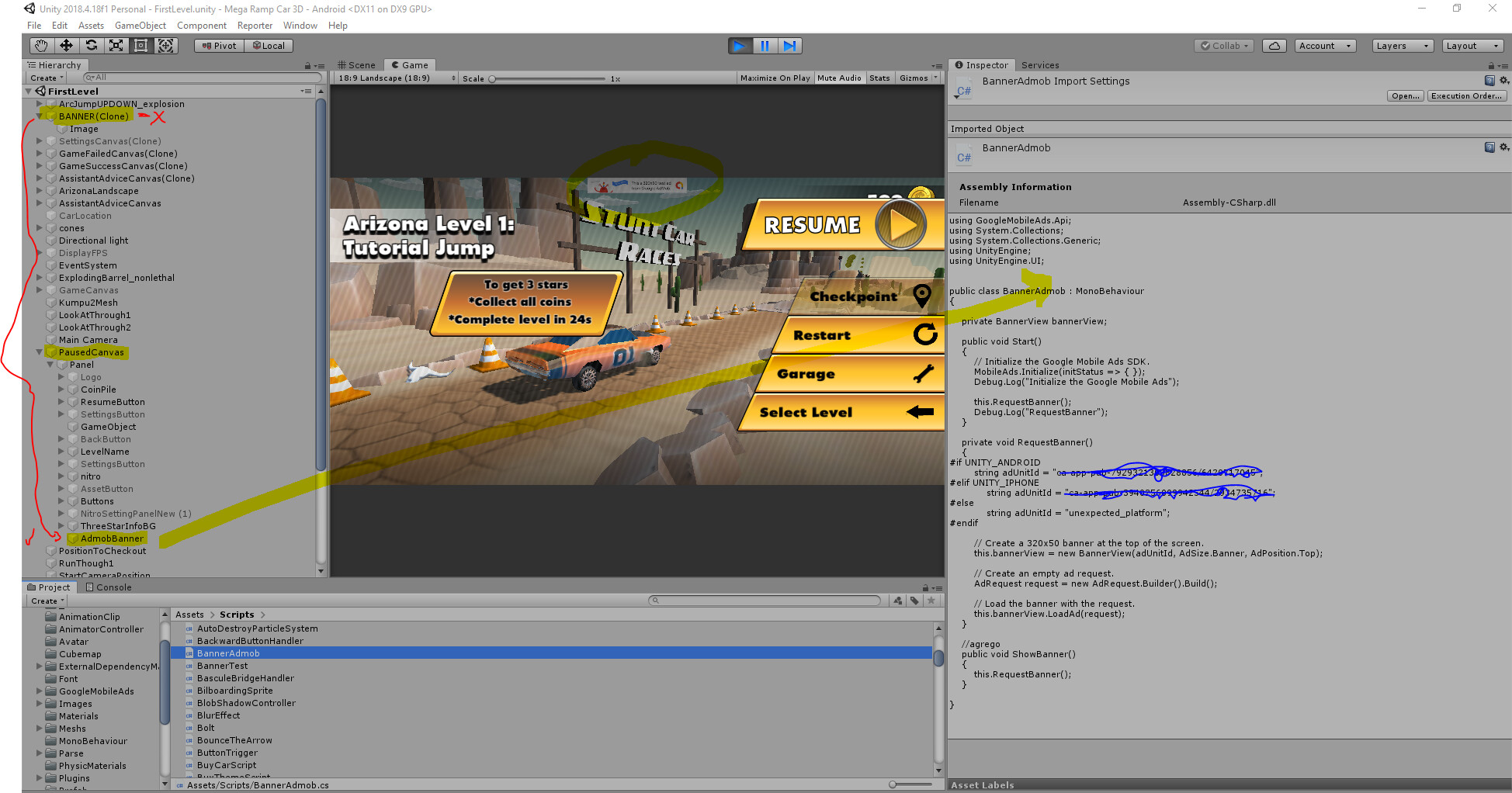Click the Open button for BannerAdmob script
1512x793 pixels.
pyautogui.click(x=1405, y=95)
